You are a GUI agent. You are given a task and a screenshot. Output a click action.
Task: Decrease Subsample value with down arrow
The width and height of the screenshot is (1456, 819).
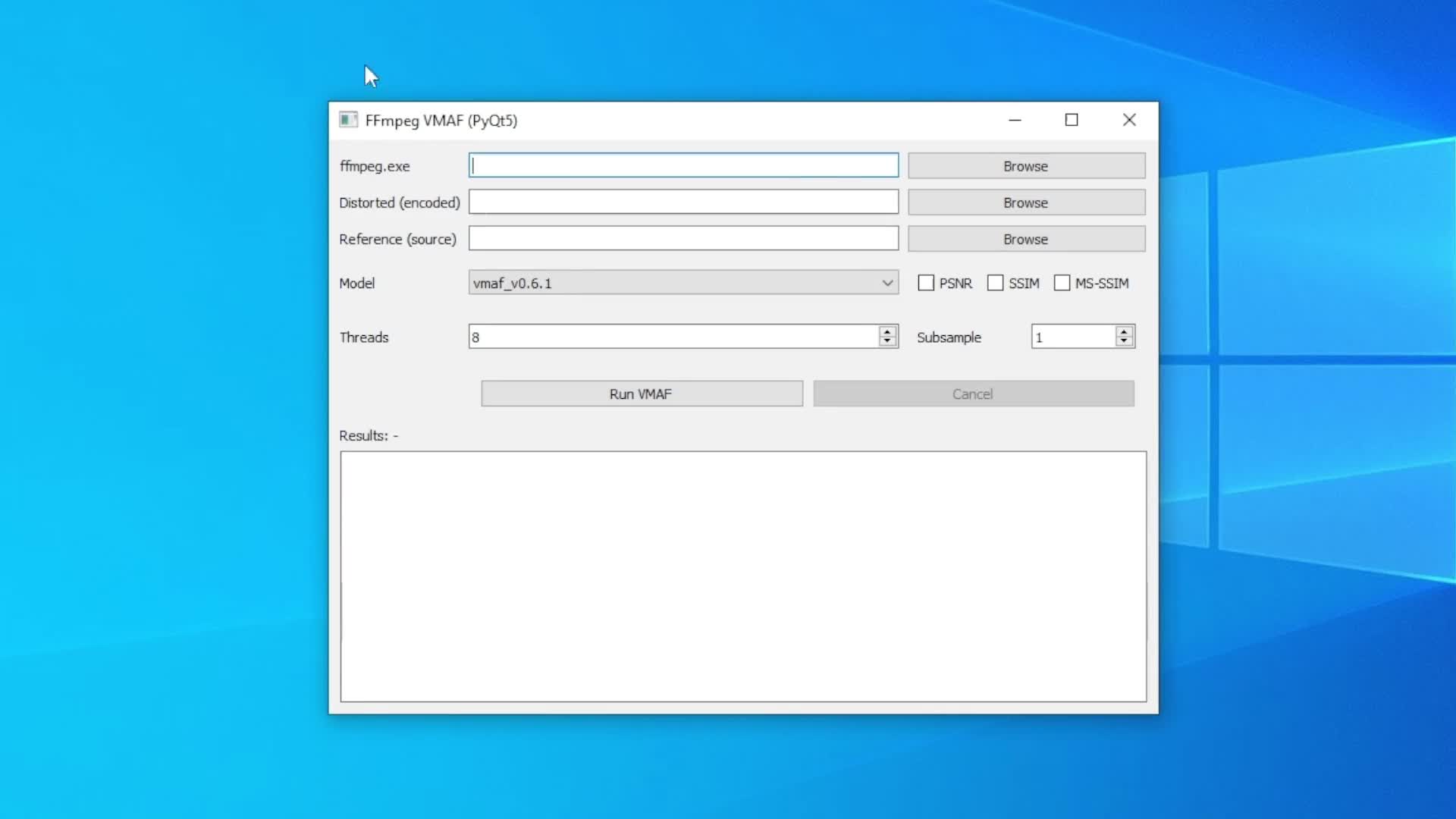[x=1124, y=341]
